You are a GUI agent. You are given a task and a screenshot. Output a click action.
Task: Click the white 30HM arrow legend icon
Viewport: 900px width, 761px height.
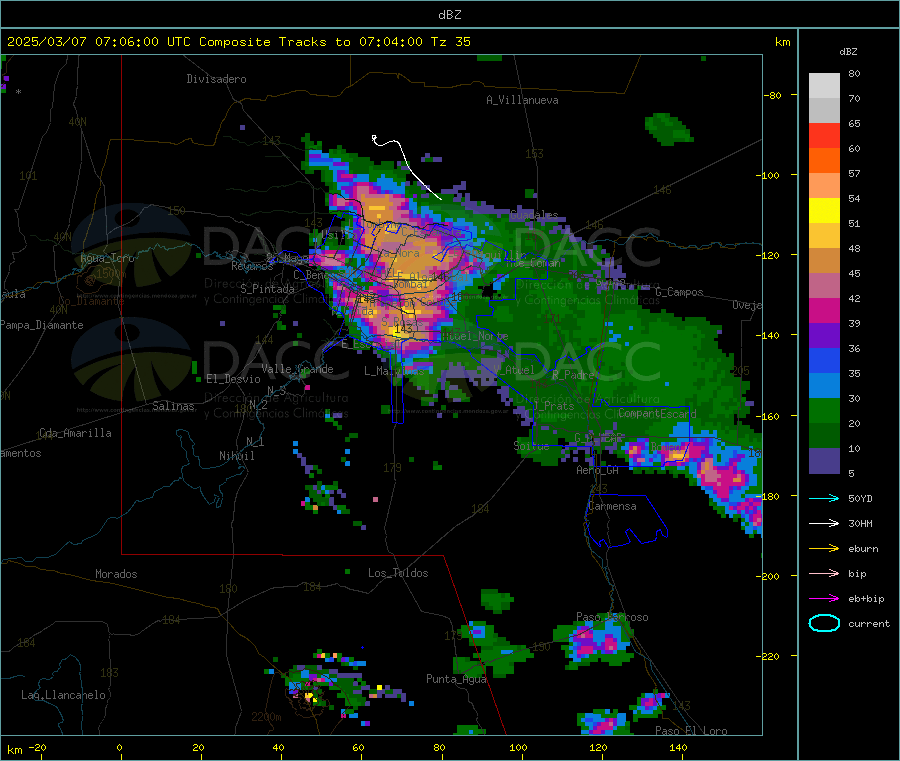coord(824,523)
